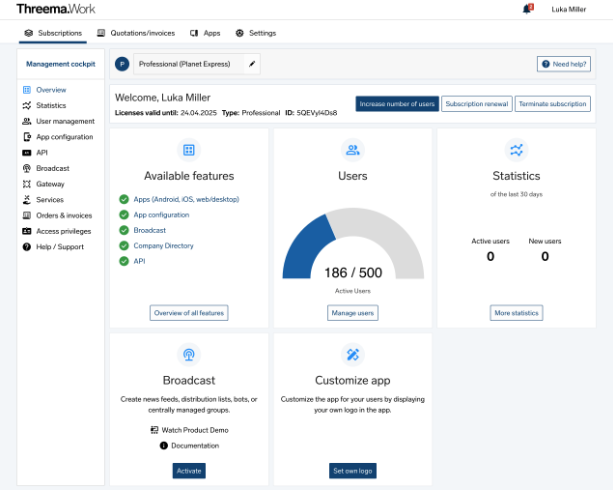The image size is (613, 490).
Task: Click the Broadcast antenna icon in sidebar
Action: (27, 169)
